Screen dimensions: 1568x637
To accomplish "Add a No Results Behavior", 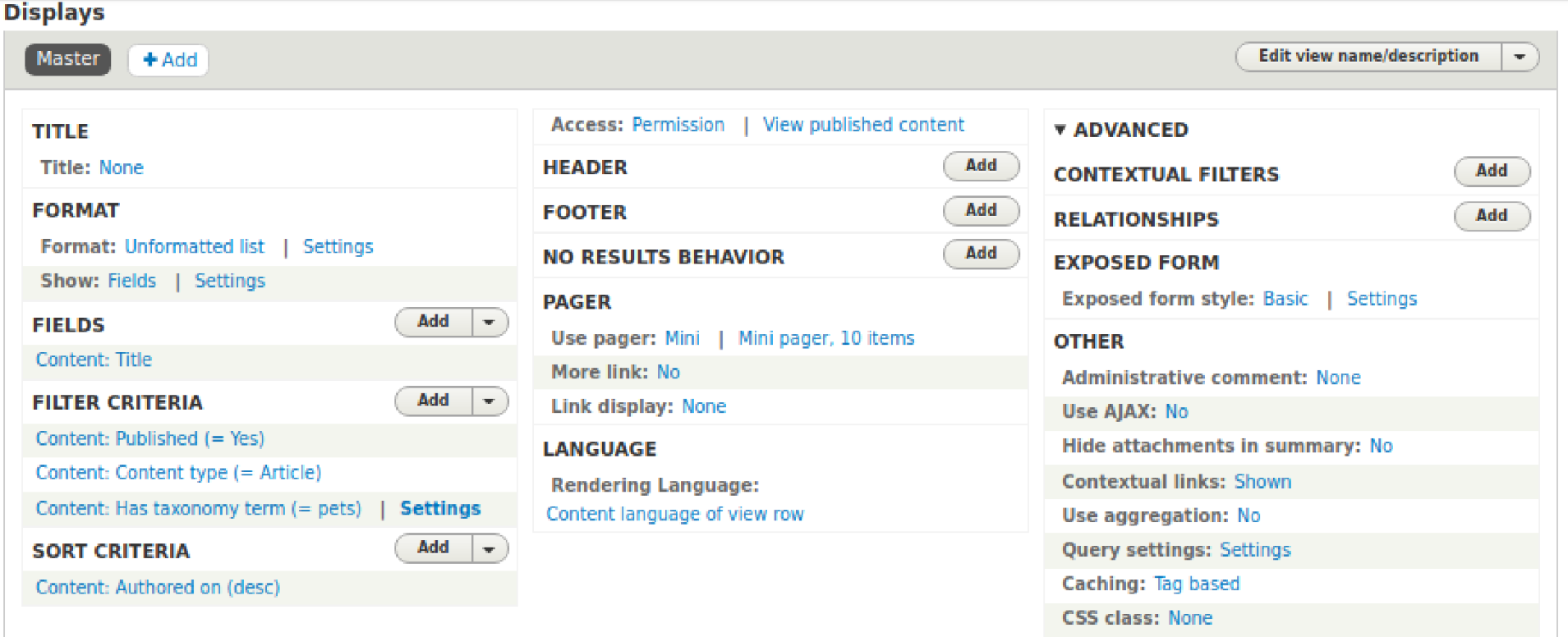I will (x=981, y=254).
